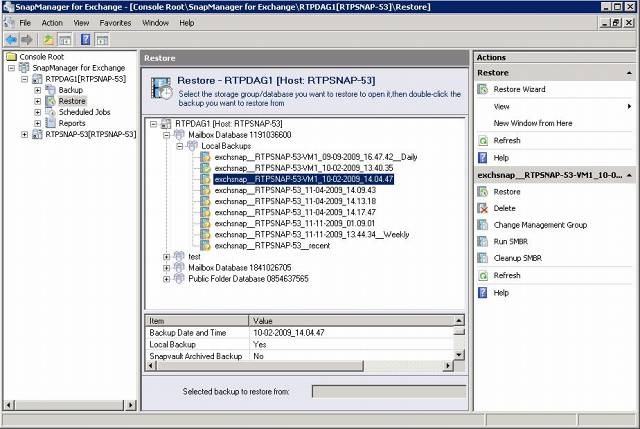Collapse the SnapManager for Exchange tree node
This screenshot has height=429, width=640.
[x=11, y=68]
